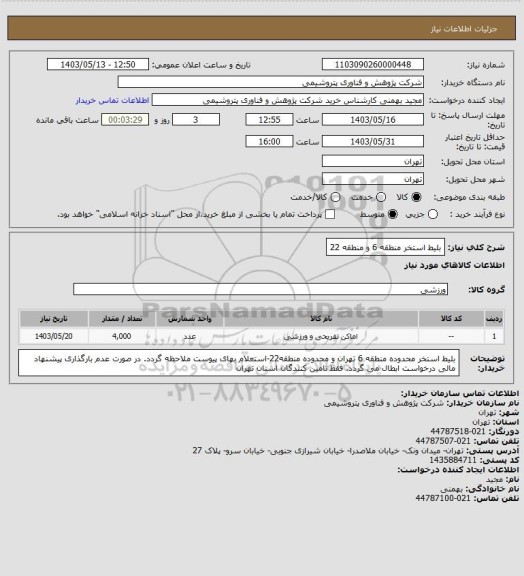Click the buyer description text box
Screen dimensions: 524x576
238,363
